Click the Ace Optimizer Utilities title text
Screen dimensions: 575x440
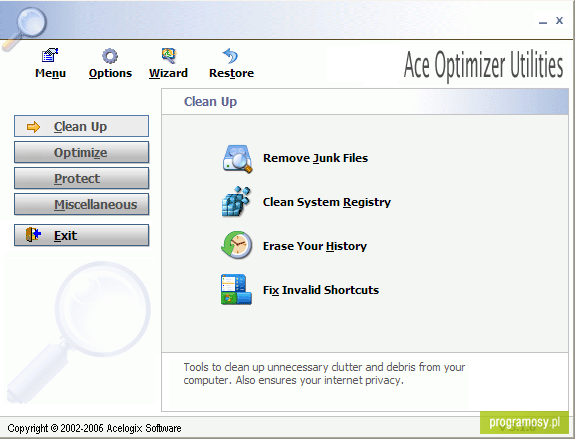click(x=483, y=65)
